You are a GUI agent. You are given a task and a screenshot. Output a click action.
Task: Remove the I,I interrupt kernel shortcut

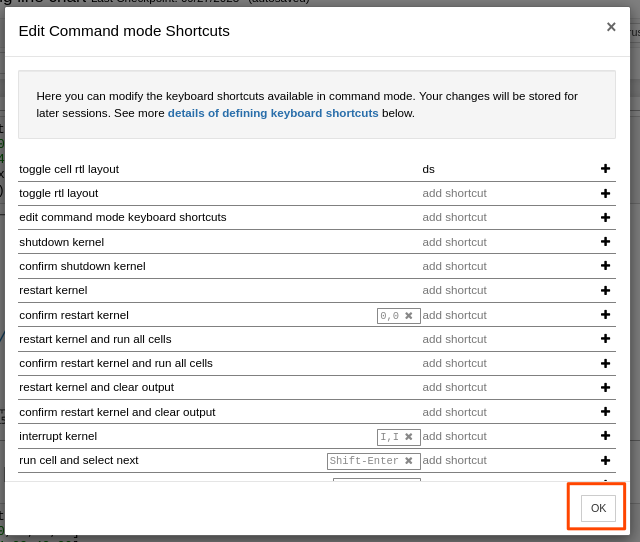(409, 437)
